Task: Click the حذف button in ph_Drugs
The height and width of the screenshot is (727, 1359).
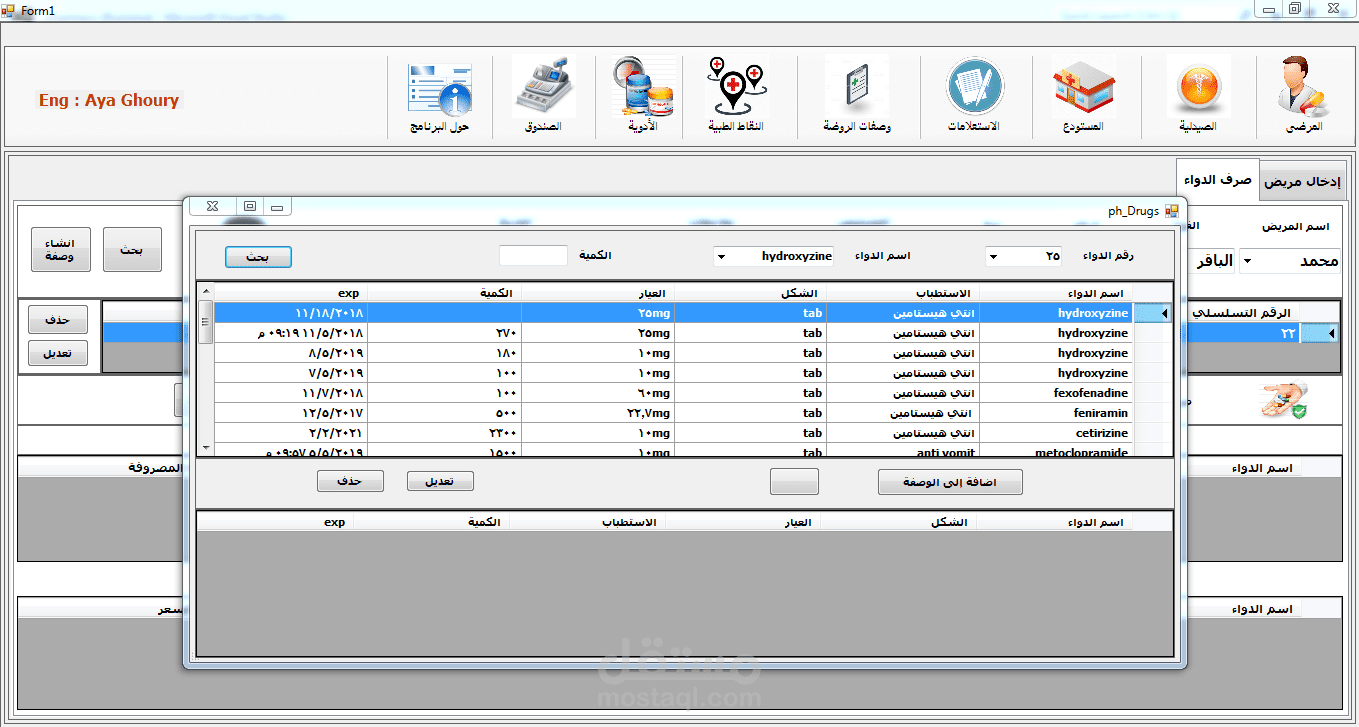Action: click(350, 481)
